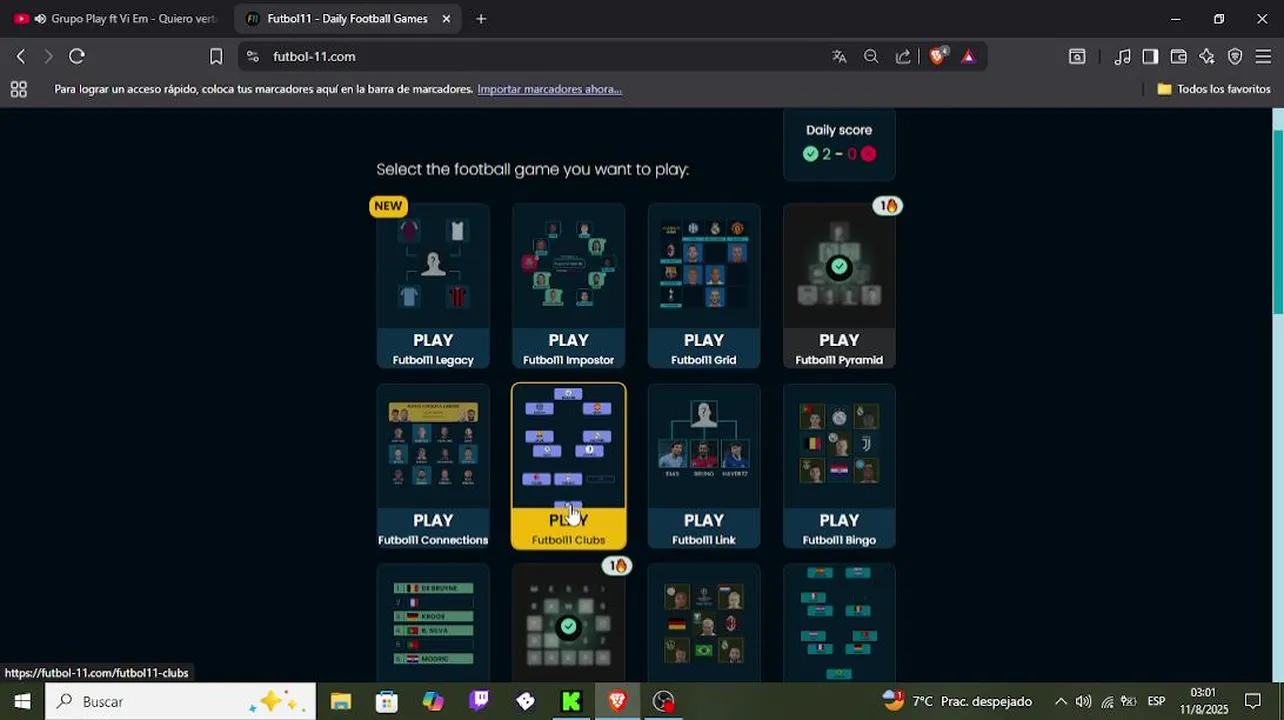Toggle the browser sidebar panel icon
This screenshot has height=720, width=1284.
coord(1150,57)
